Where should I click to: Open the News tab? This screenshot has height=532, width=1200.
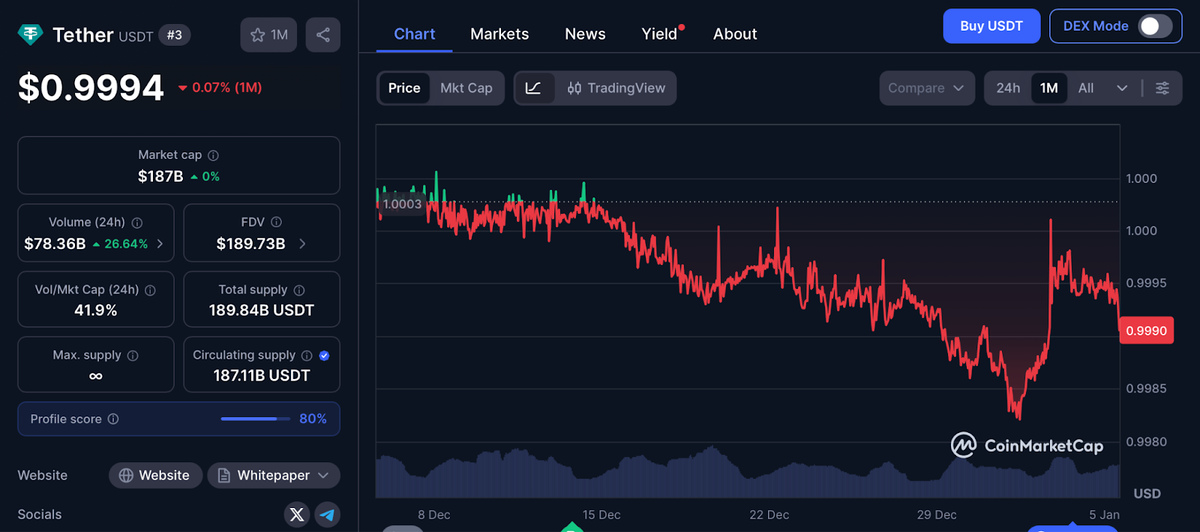coord(585,34)
